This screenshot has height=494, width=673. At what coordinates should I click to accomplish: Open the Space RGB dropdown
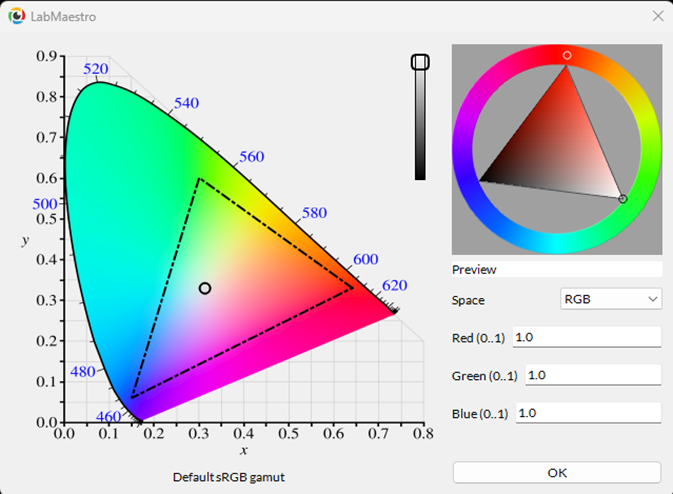click(610, 298)
